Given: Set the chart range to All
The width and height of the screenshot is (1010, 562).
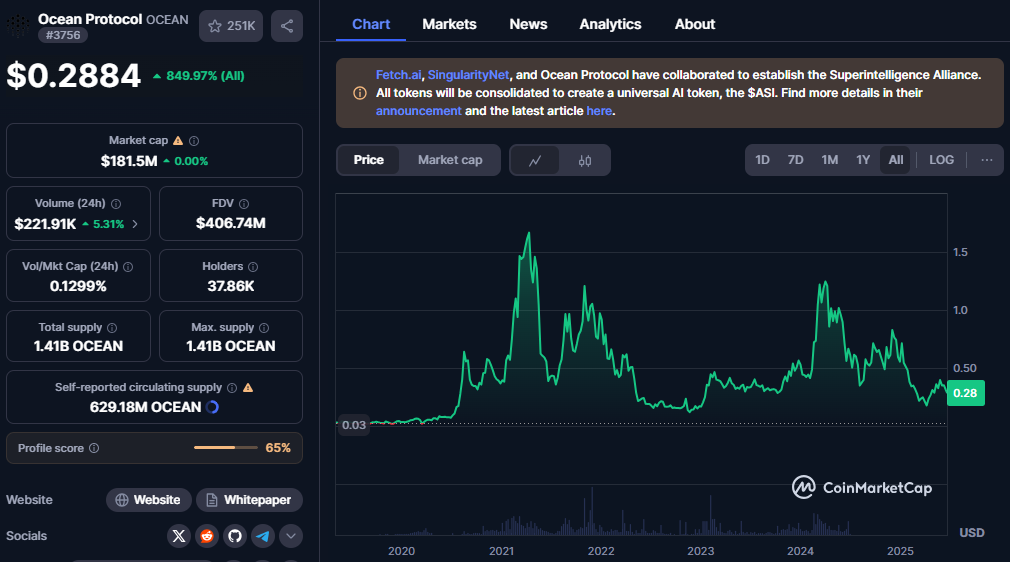Looking at the screenshot, I should 895,160.
